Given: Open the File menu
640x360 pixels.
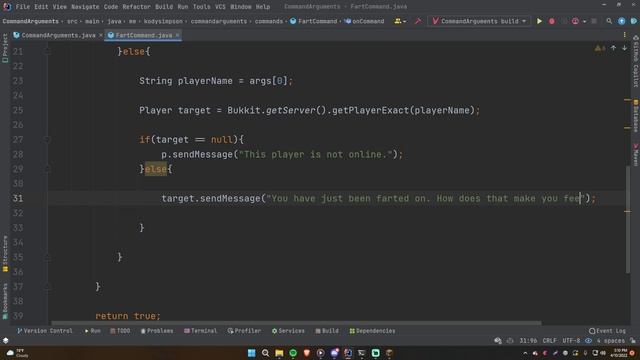Looking at the screenshot, I should click(x=22, y=7).
